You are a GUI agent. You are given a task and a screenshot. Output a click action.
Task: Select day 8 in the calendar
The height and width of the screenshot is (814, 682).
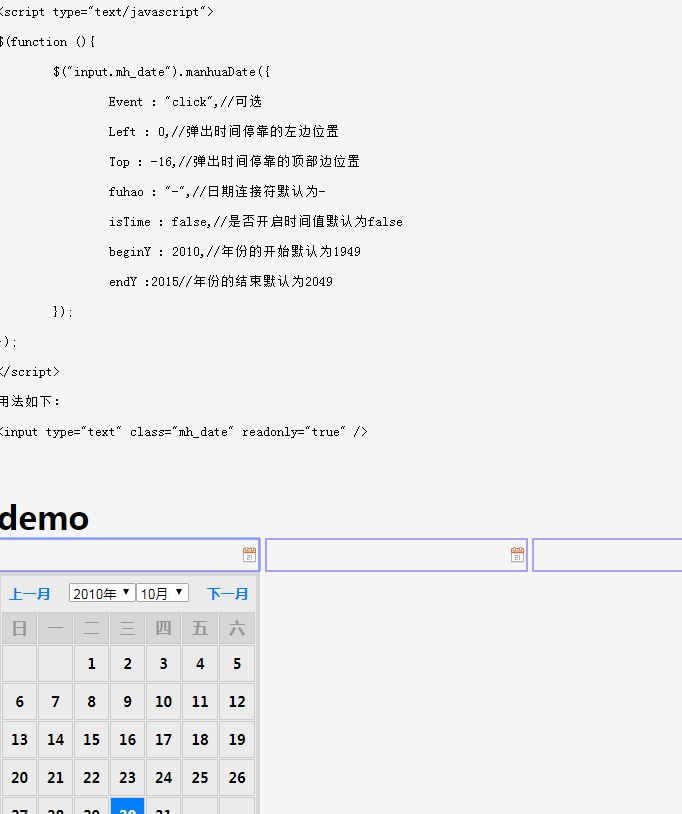click(91, 701)
